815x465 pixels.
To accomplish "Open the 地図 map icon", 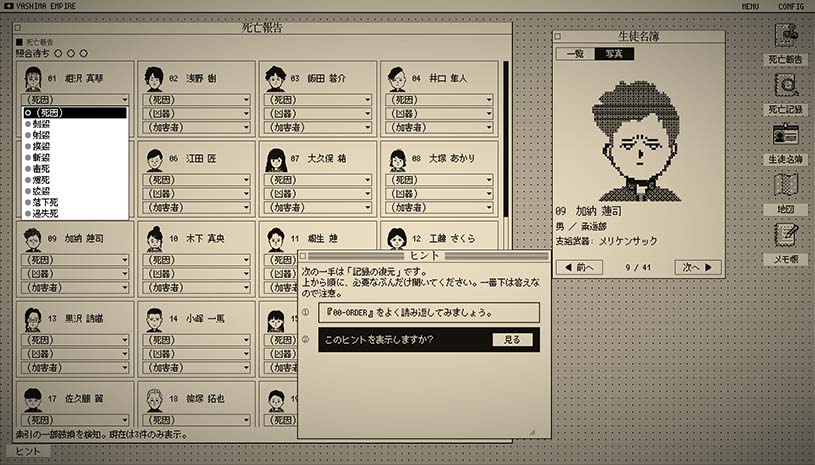I will click(785, 185).
